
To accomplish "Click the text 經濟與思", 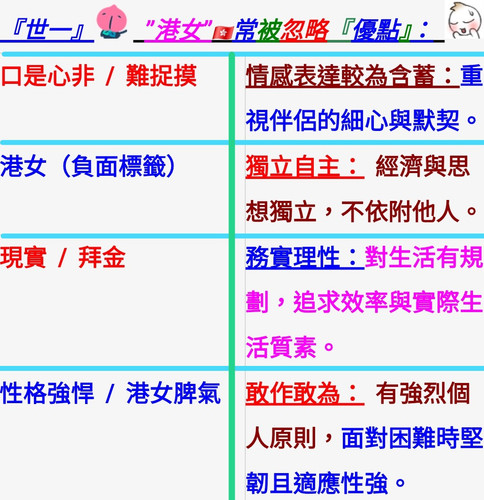I will pyautogui.click(x=423, y=166).
